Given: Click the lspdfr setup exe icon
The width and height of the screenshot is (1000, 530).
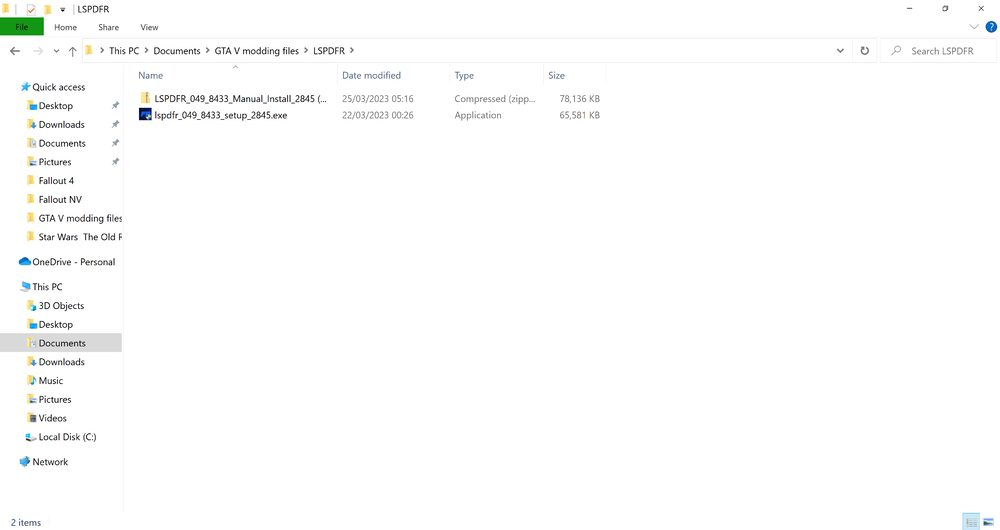Looking at the screenshot, I should click(x=145, y=115).
